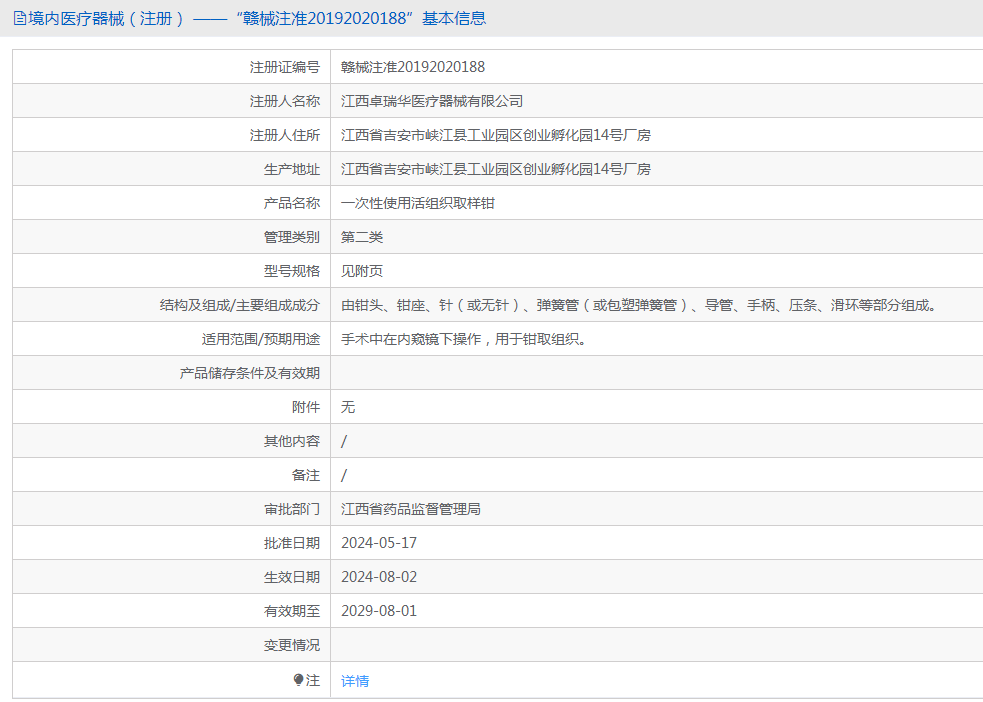Click the label 注册人名称
Screen dimensions: 983x702
point(285,101)
